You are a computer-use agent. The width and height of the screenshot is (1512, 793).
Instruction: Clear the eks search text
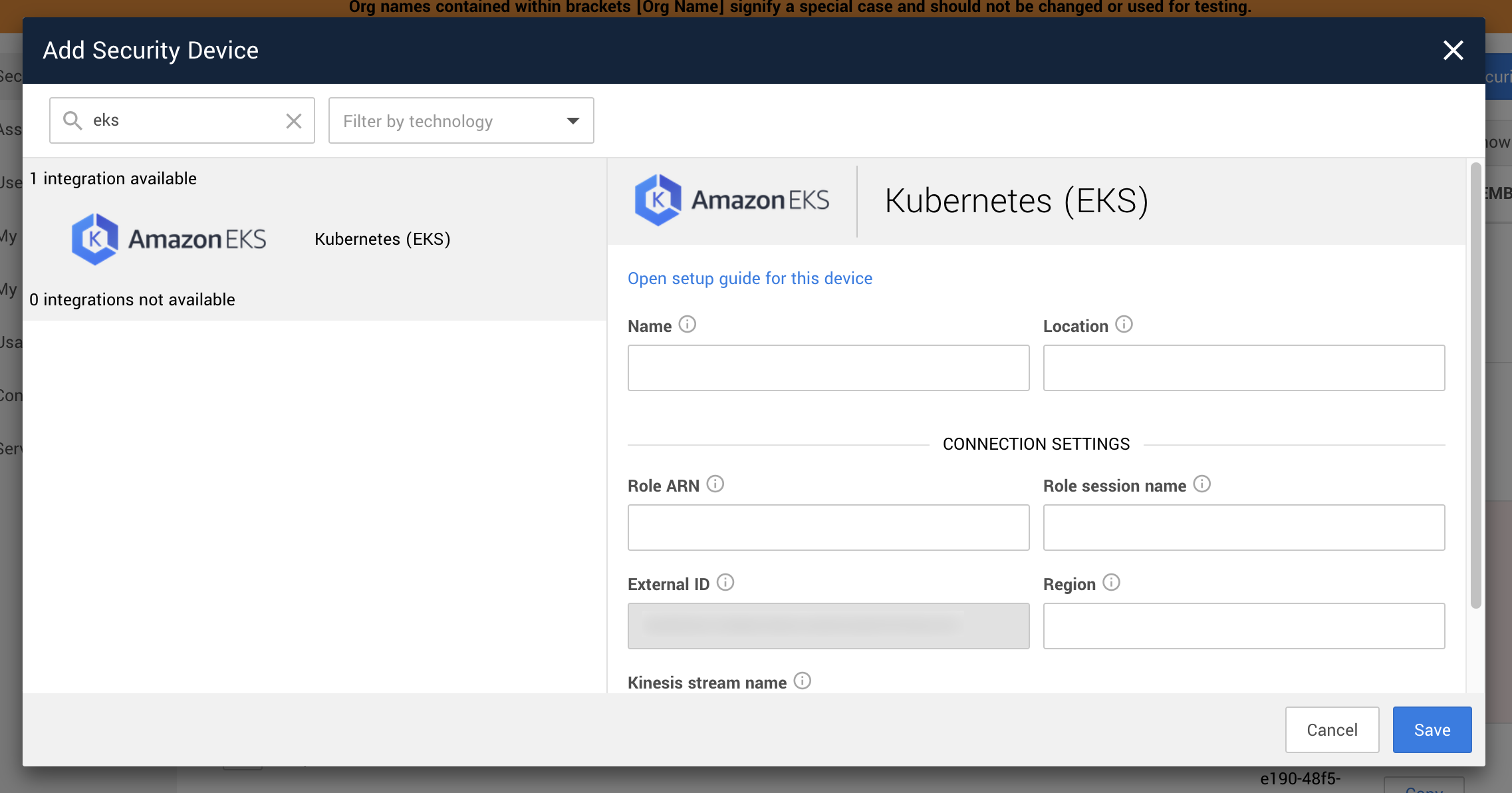pos(293,120)
